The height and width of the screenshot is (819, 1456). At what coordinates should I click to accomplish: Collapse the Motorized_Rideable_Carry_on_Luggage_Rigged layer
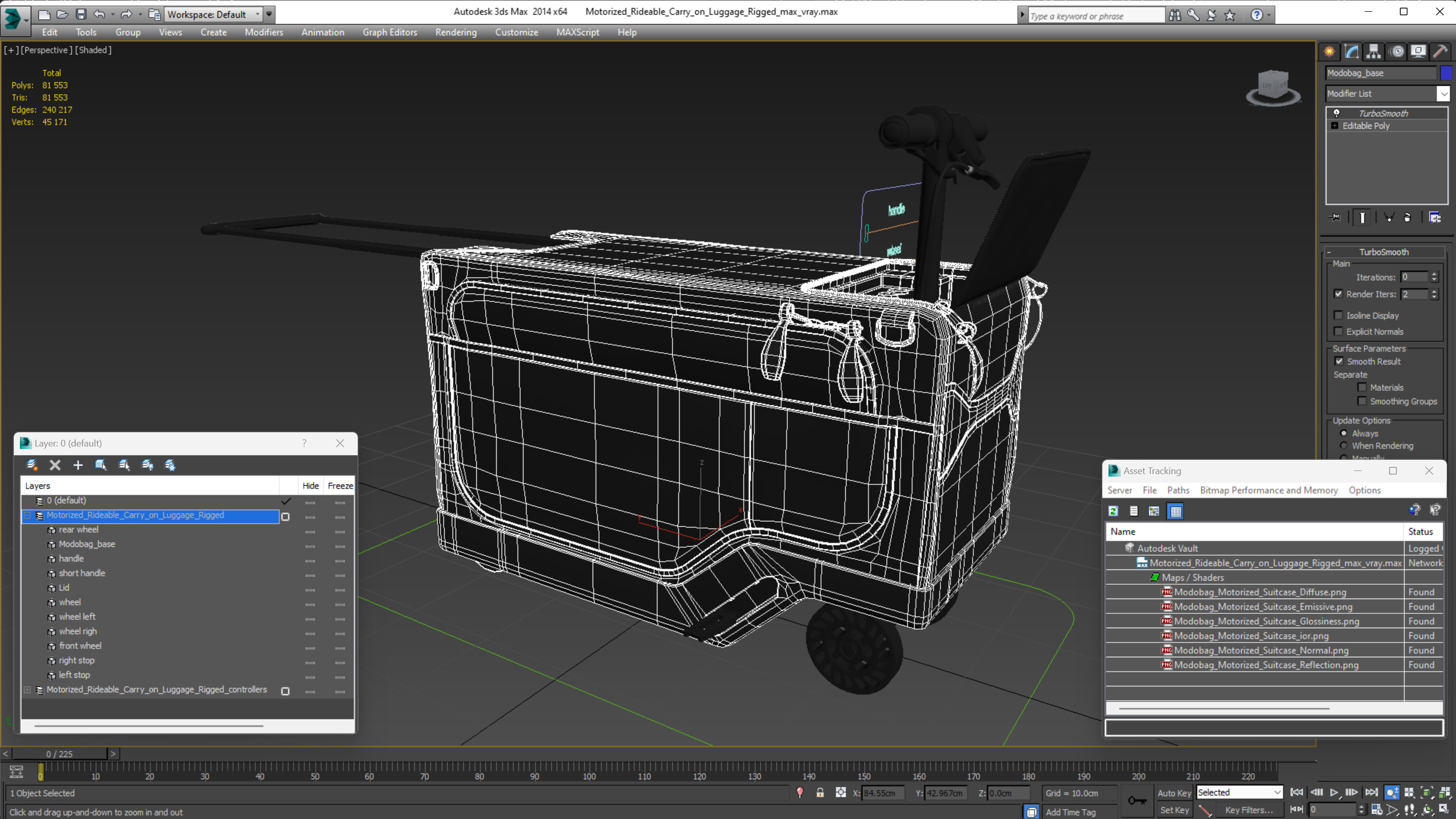27,515
